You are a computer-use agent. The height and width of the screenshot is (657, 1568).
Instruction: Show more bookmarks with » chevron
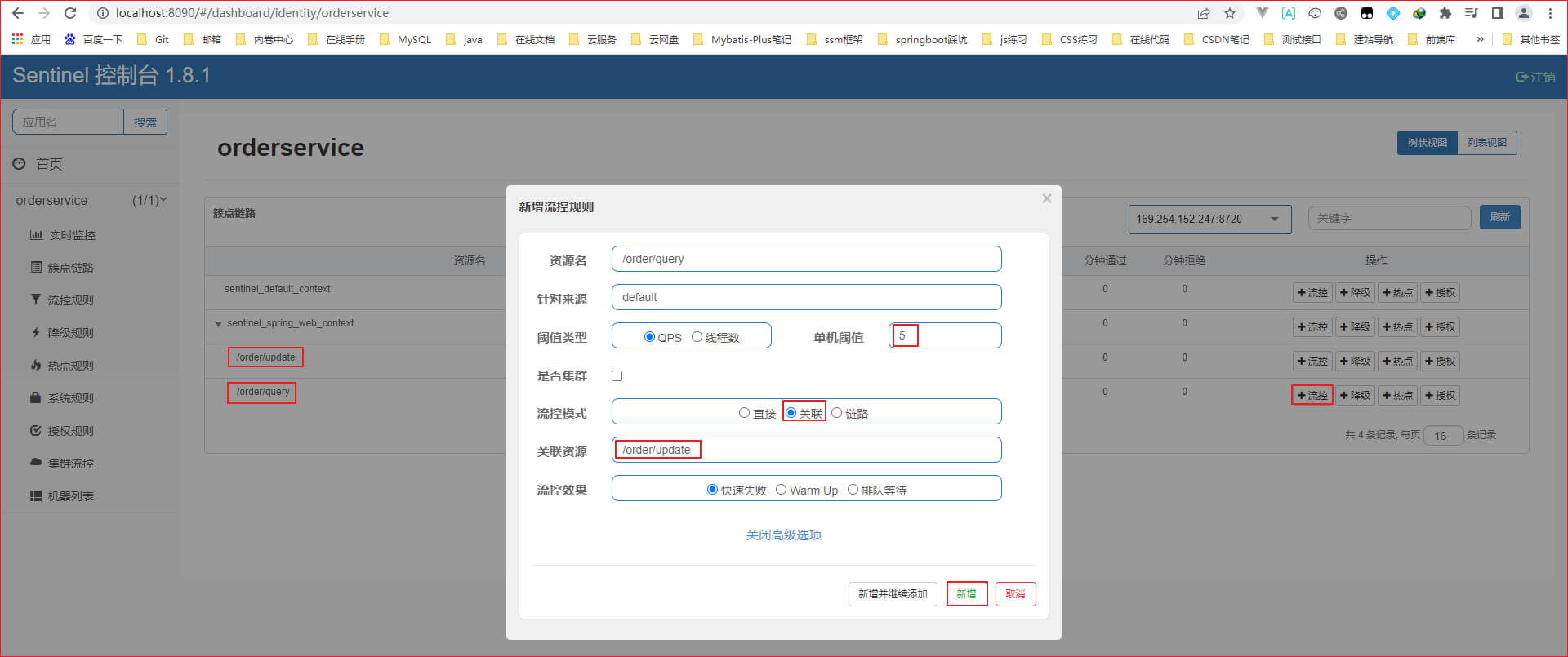coord(1480,39)
